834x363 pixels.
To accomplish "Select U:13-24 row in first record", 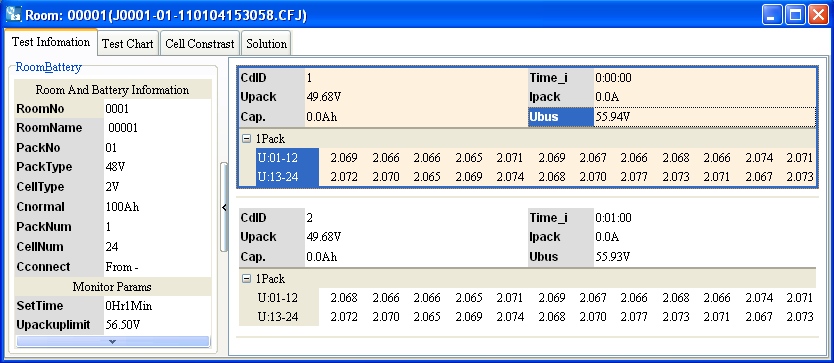I will (x=287, y=177).
